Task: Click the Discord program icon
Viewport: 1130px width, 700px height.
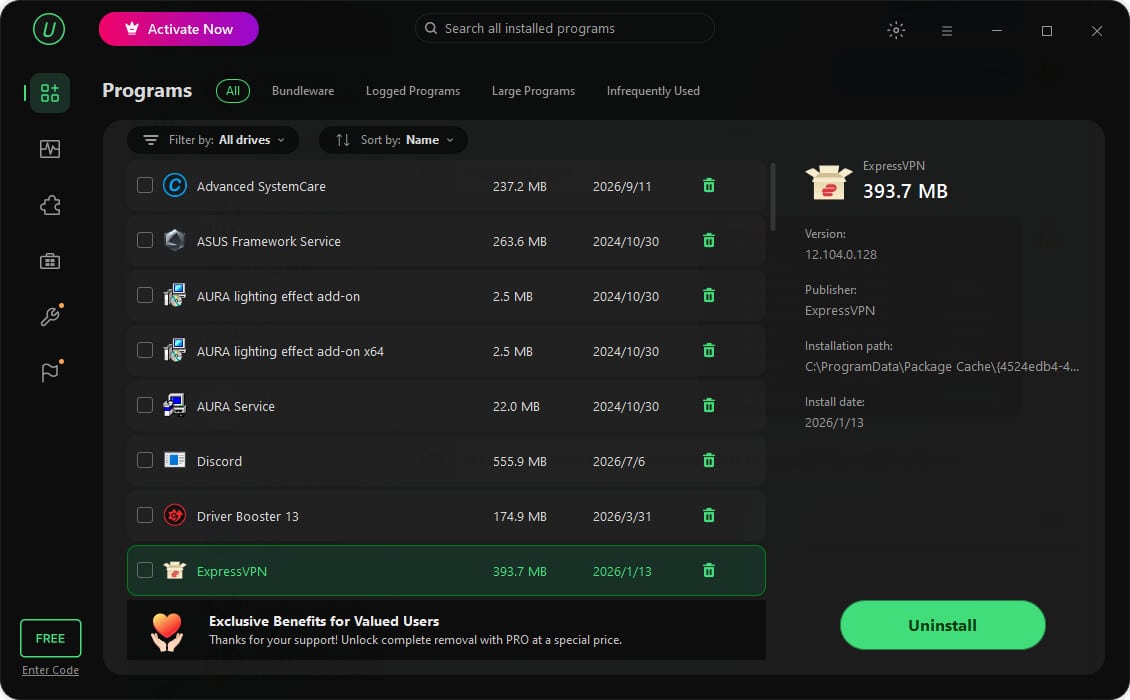Action: click(x=174, y=460)
